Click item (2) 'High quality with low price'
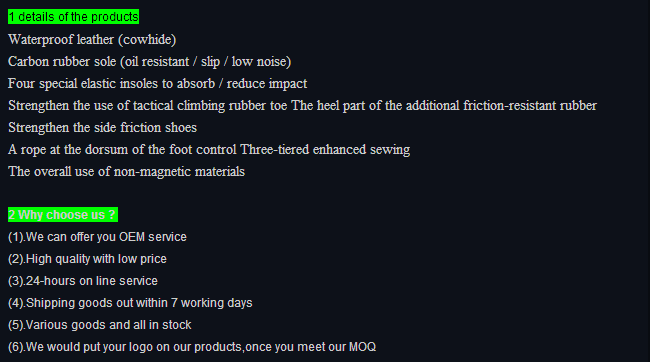Screen dimensions: 650x362 [87, 259]
